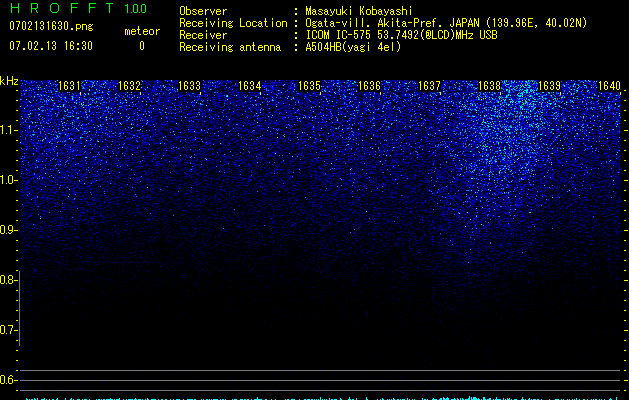Click the 1.1 frequency axis label
Image resolution: width=629 pixels, height=400 pixels.
click(x=8, y=130)
